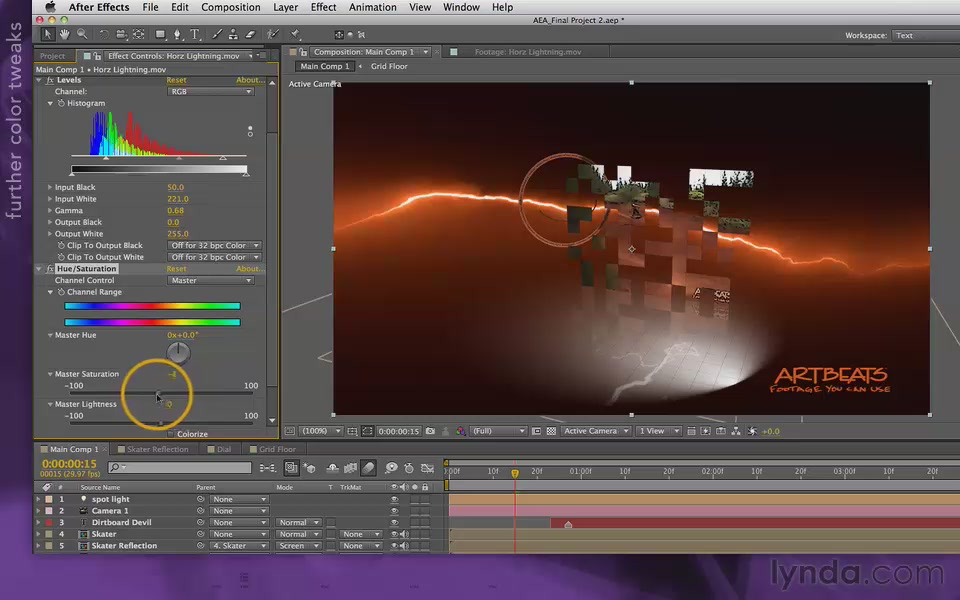The image size is (960, 600).
Task: Open the Layer menu
Action: (x=285, y=7)
